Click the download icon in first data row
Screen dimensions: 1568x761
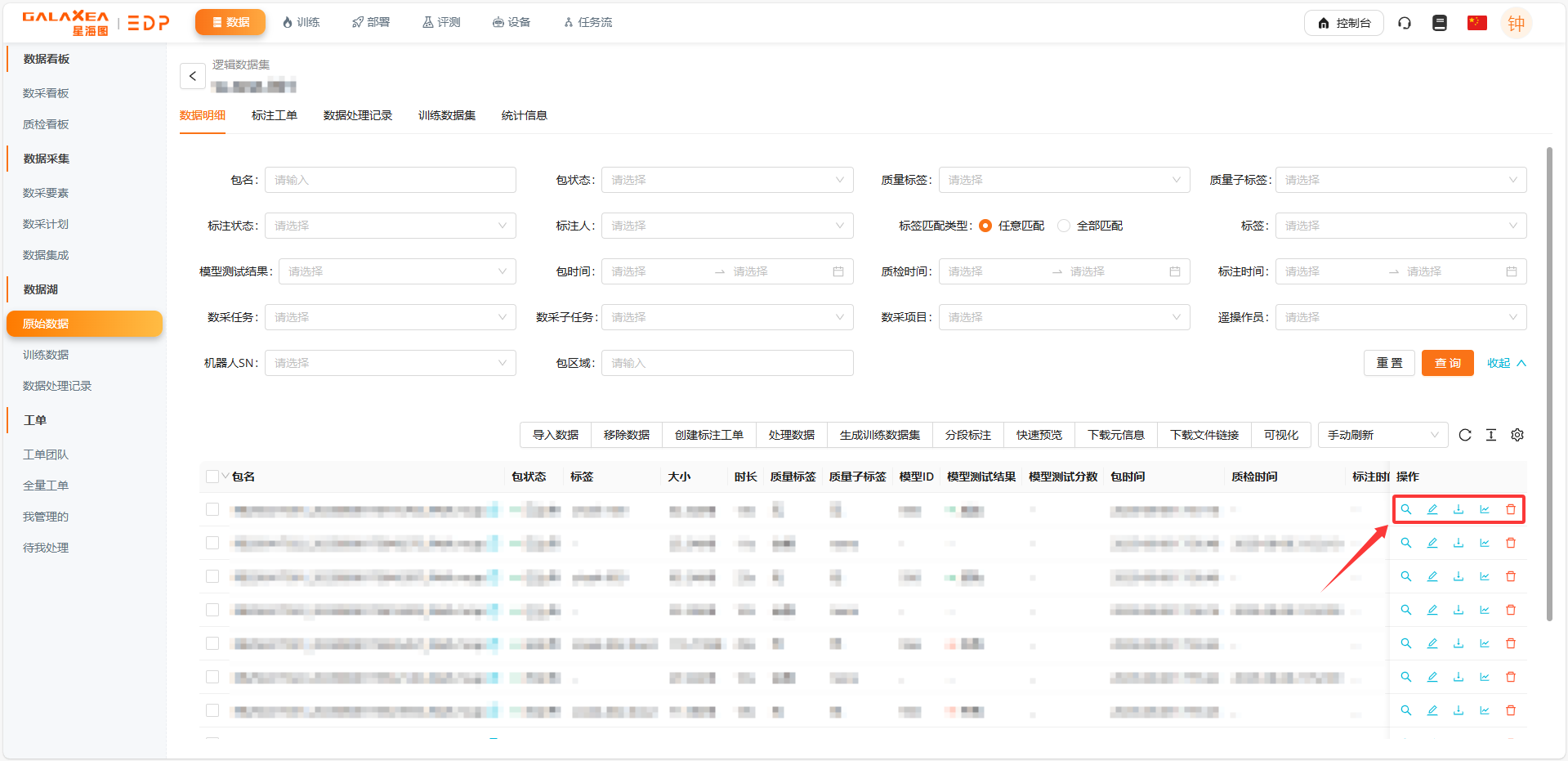1458,509
